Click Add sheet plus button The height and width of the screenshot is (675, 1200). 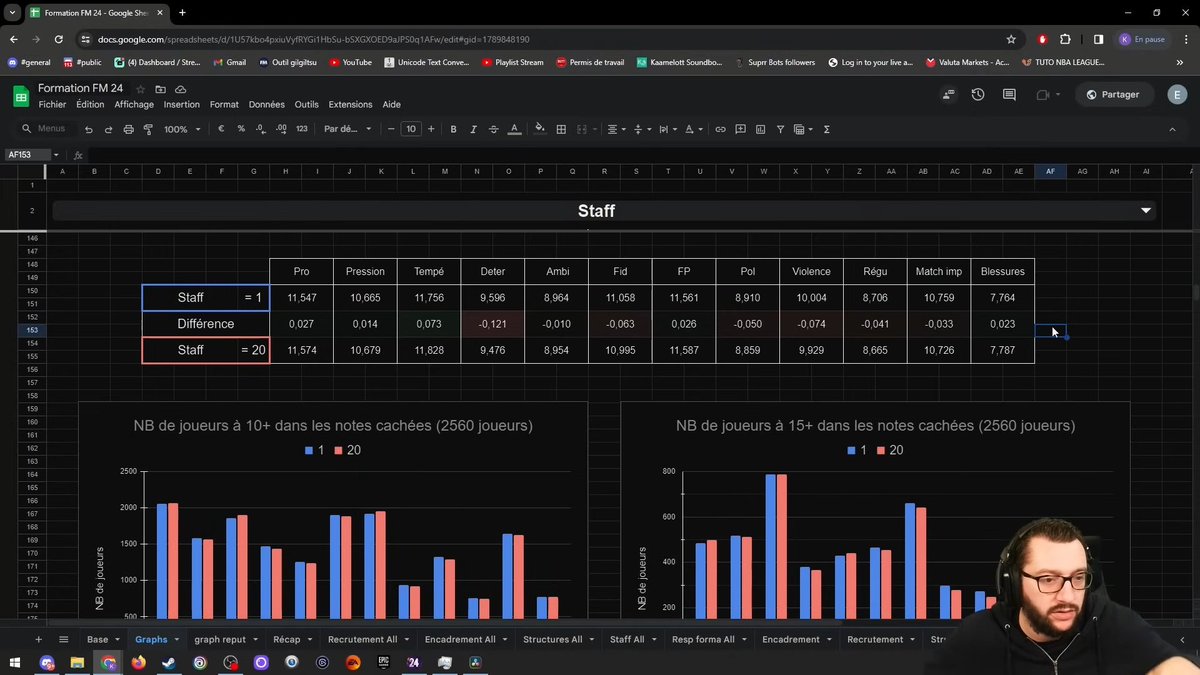[39, 639]
